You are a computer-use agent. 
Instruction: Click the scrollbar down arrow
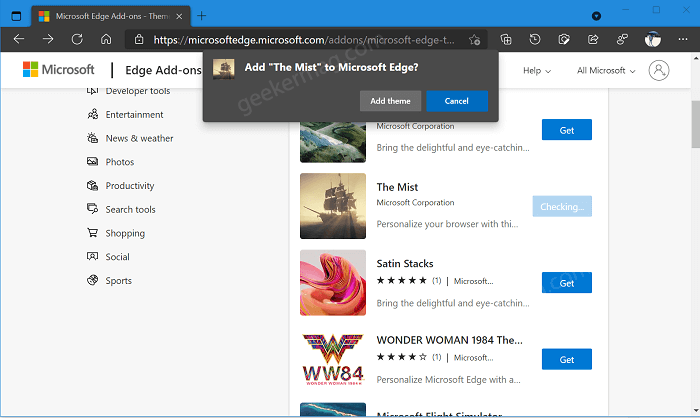click(696, 410)
